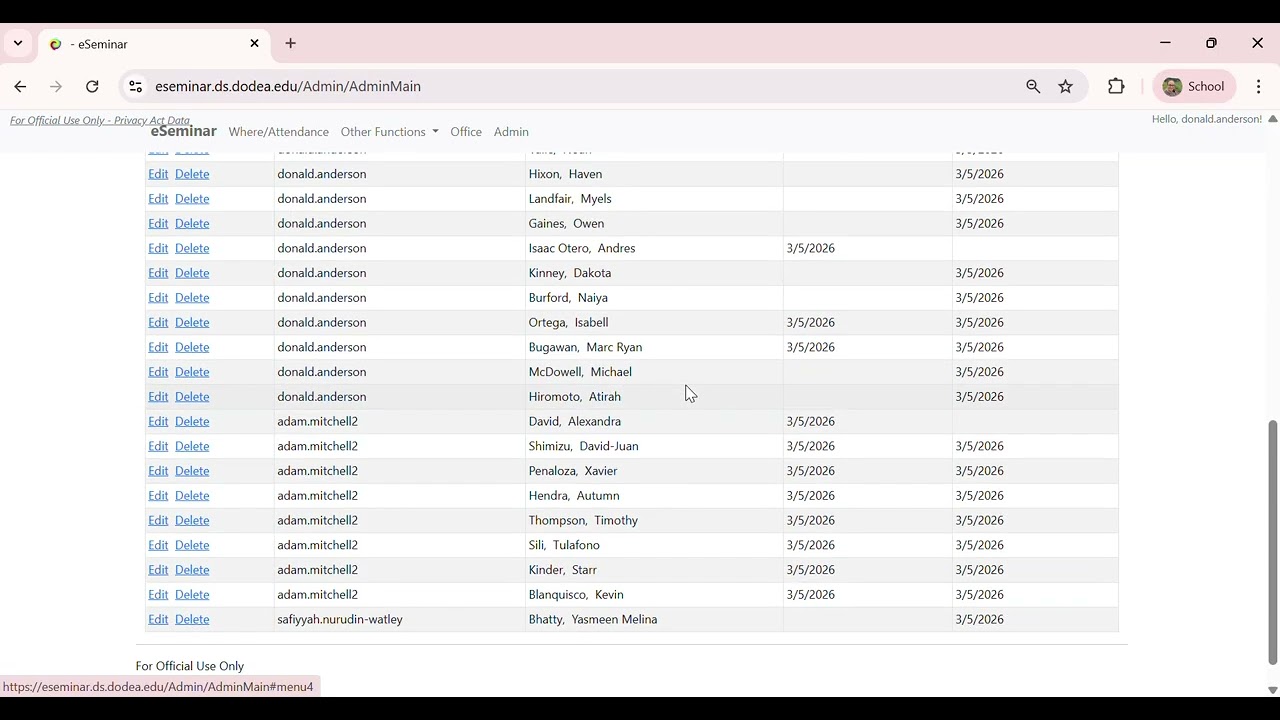The height and width of the screenshot is (720, 1280).
Task: Click the zoom magnifier icon in address bar
Action: [x=1033, y=87]
